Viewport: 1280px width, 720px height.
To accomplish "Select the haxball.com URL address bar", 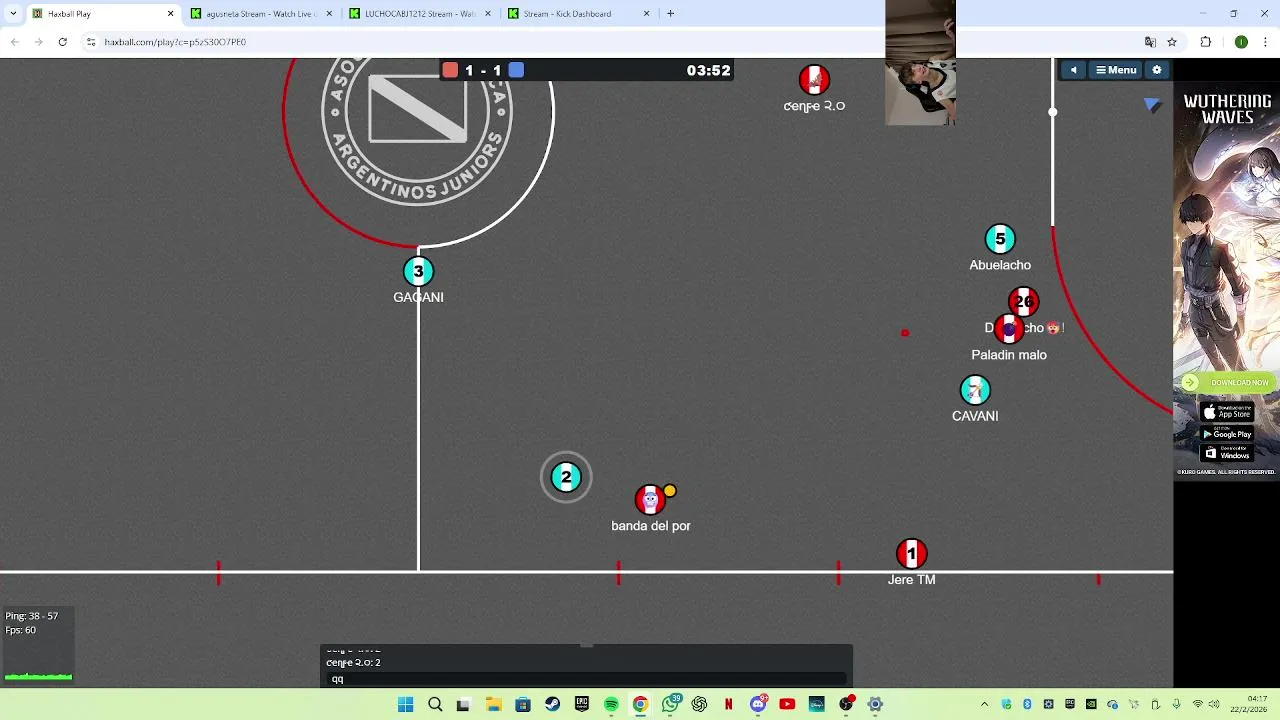I will pyautogui.click(x=175, y=42).
